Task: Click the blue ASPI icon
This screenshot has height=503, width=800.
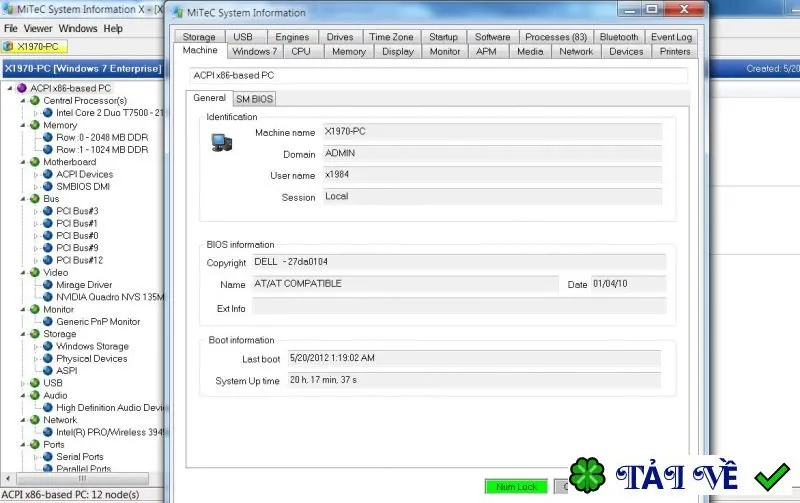Action: [x=47, y=370]
